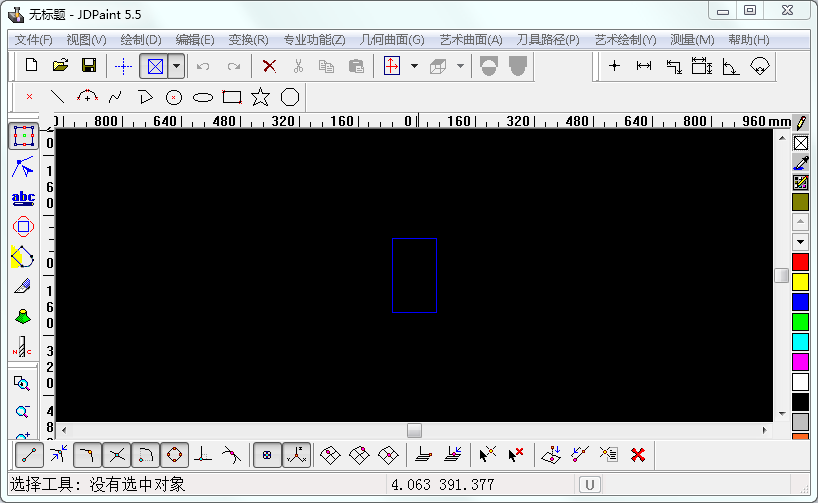Pick the red color swatch

[x=800, y=262]
